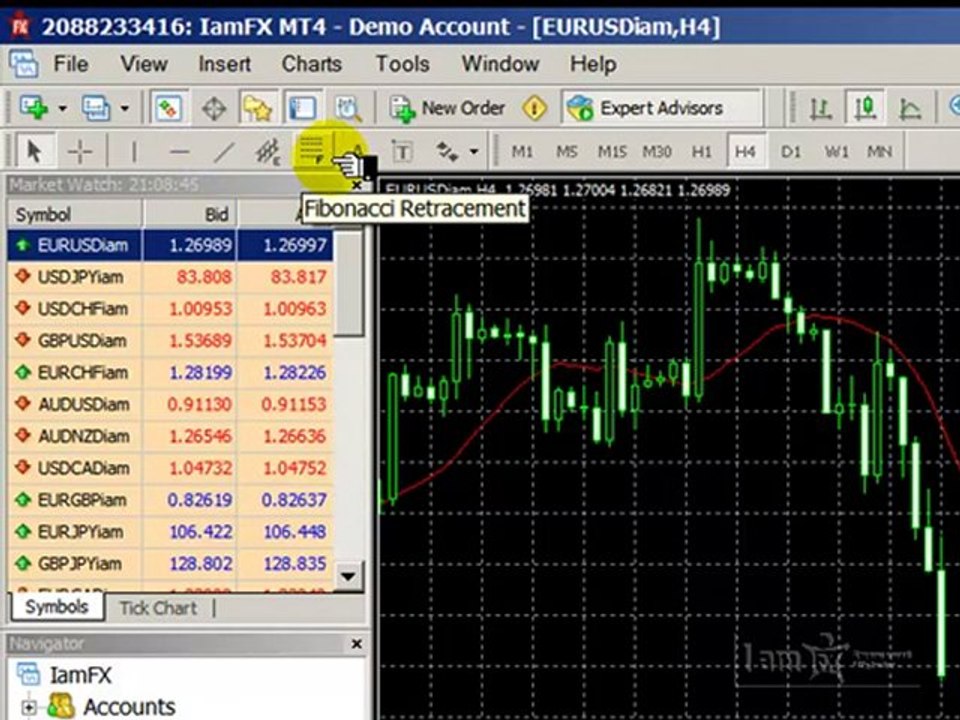Switch chart to M1 timeframe
The height and width of the screenshot is (720, 960).
click(522, 151)
